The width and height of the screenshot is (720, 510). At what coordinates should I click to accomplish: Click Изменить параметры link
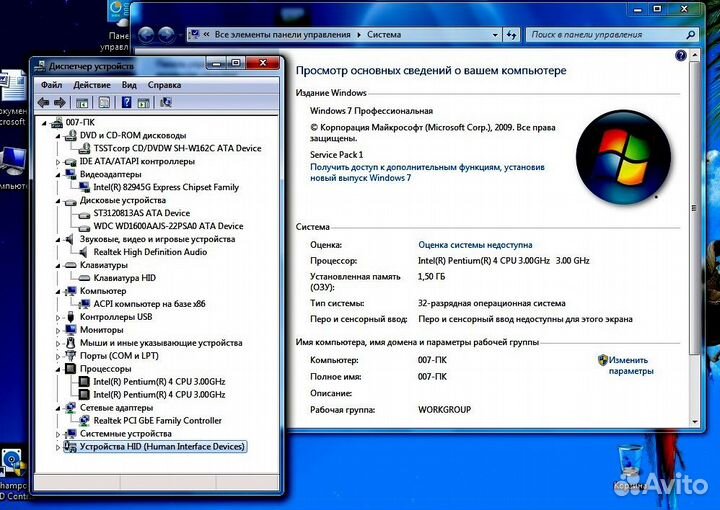[x=631, y=365]
